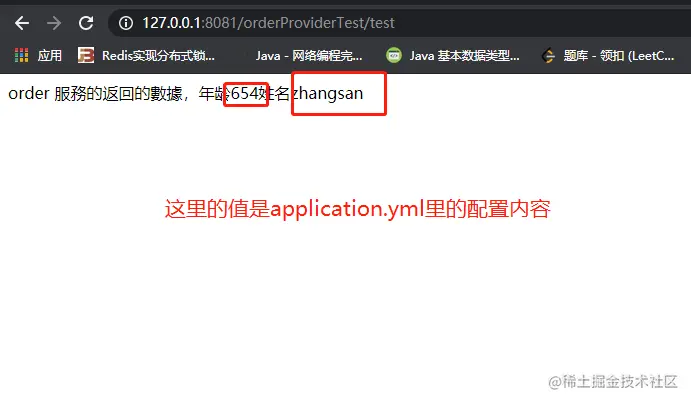Open the Java 基本数据类型 bookmark
This screenshot has height=403, width=691.
[x=464, y=56]
